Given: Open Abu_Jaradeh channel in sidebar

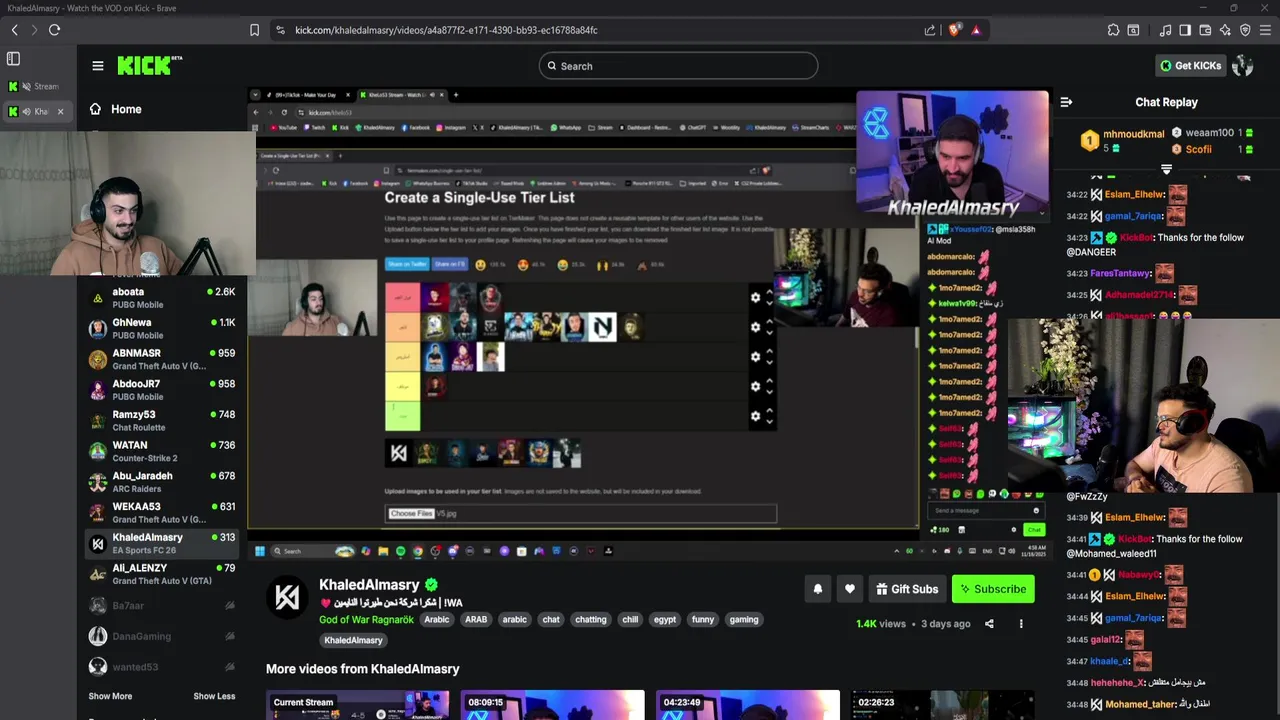Looking at the screenshot, I should (161, 482).
